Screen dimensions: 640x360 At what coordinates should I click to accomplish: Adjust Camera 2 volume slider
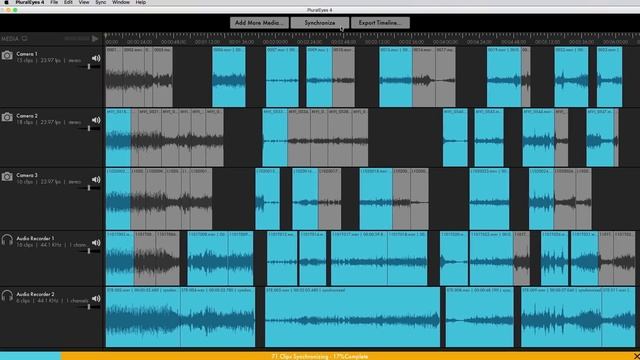pyautogui.click(x=89, y=128)
